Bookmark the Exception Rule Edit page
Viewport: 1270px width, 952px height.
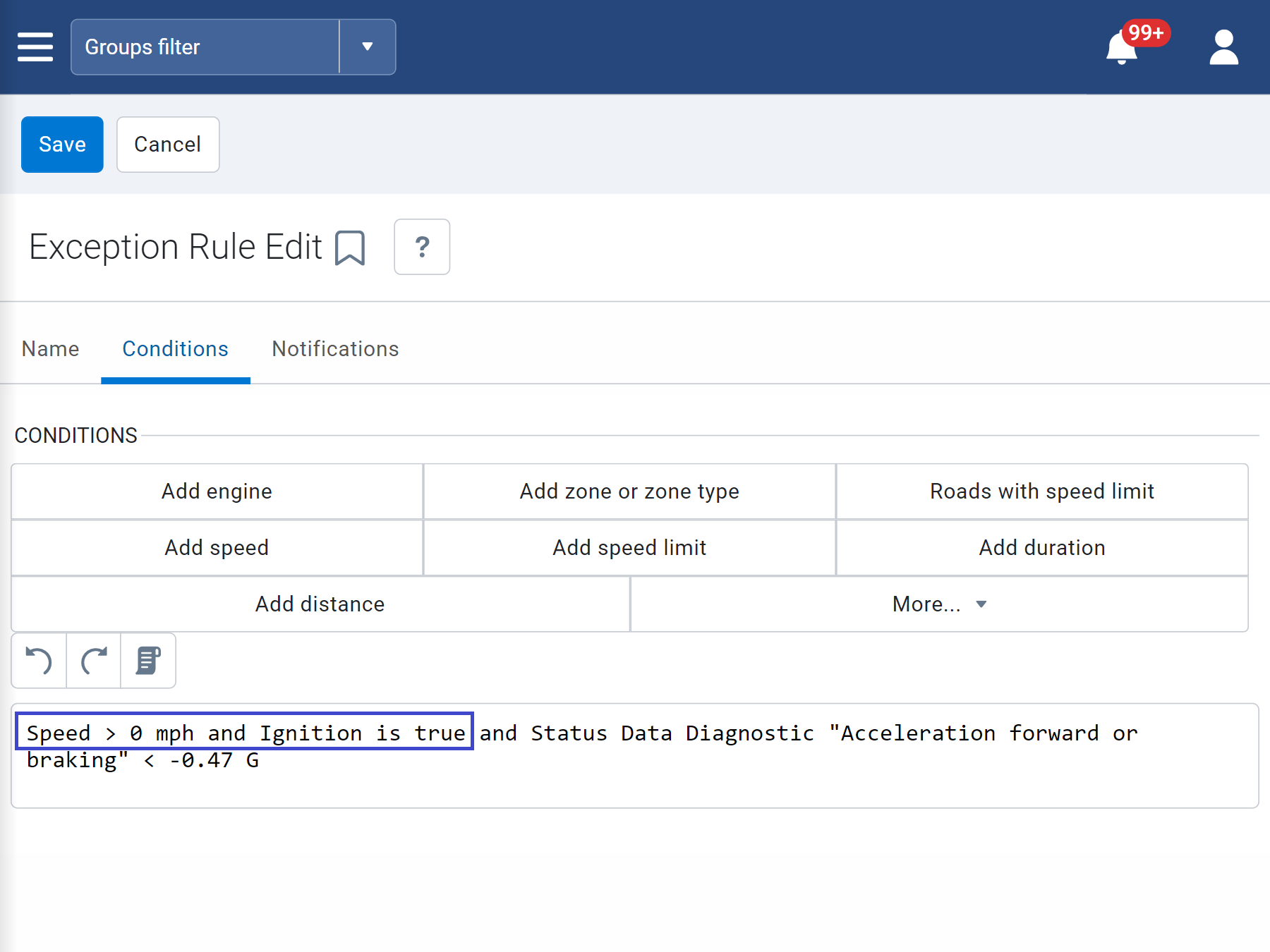tap(351, 248)
